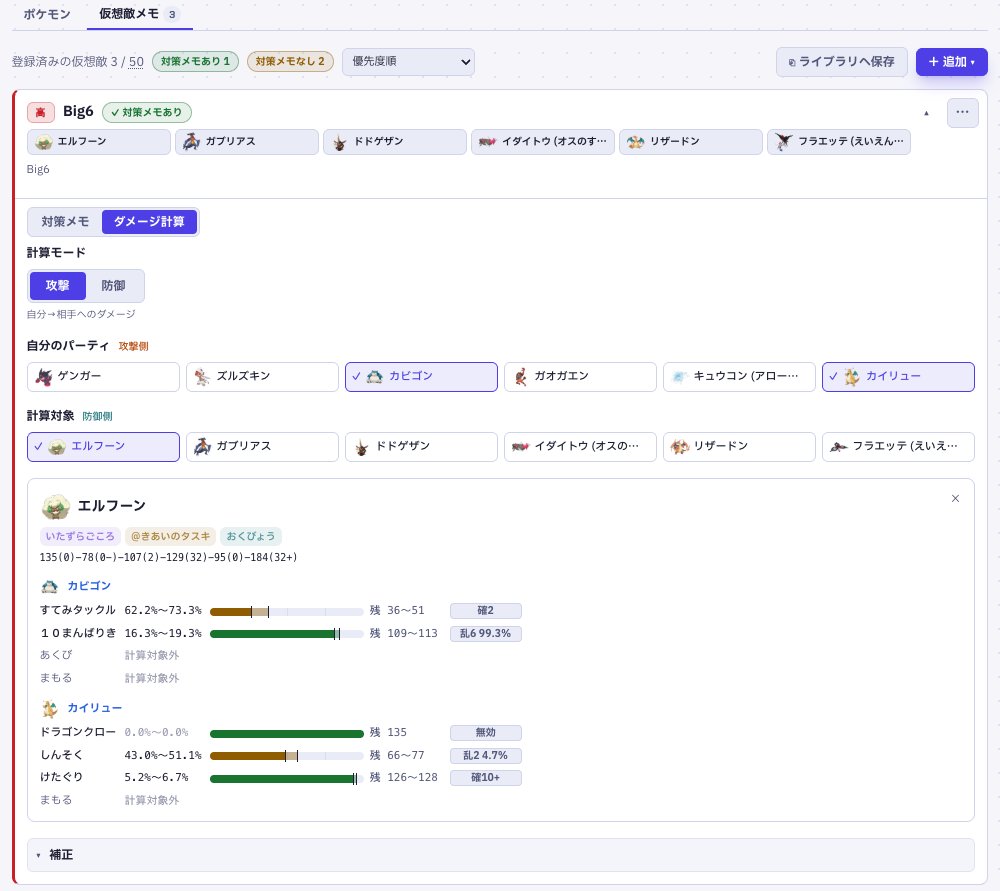Set calculation mode to 攻撃

(57, 286)
